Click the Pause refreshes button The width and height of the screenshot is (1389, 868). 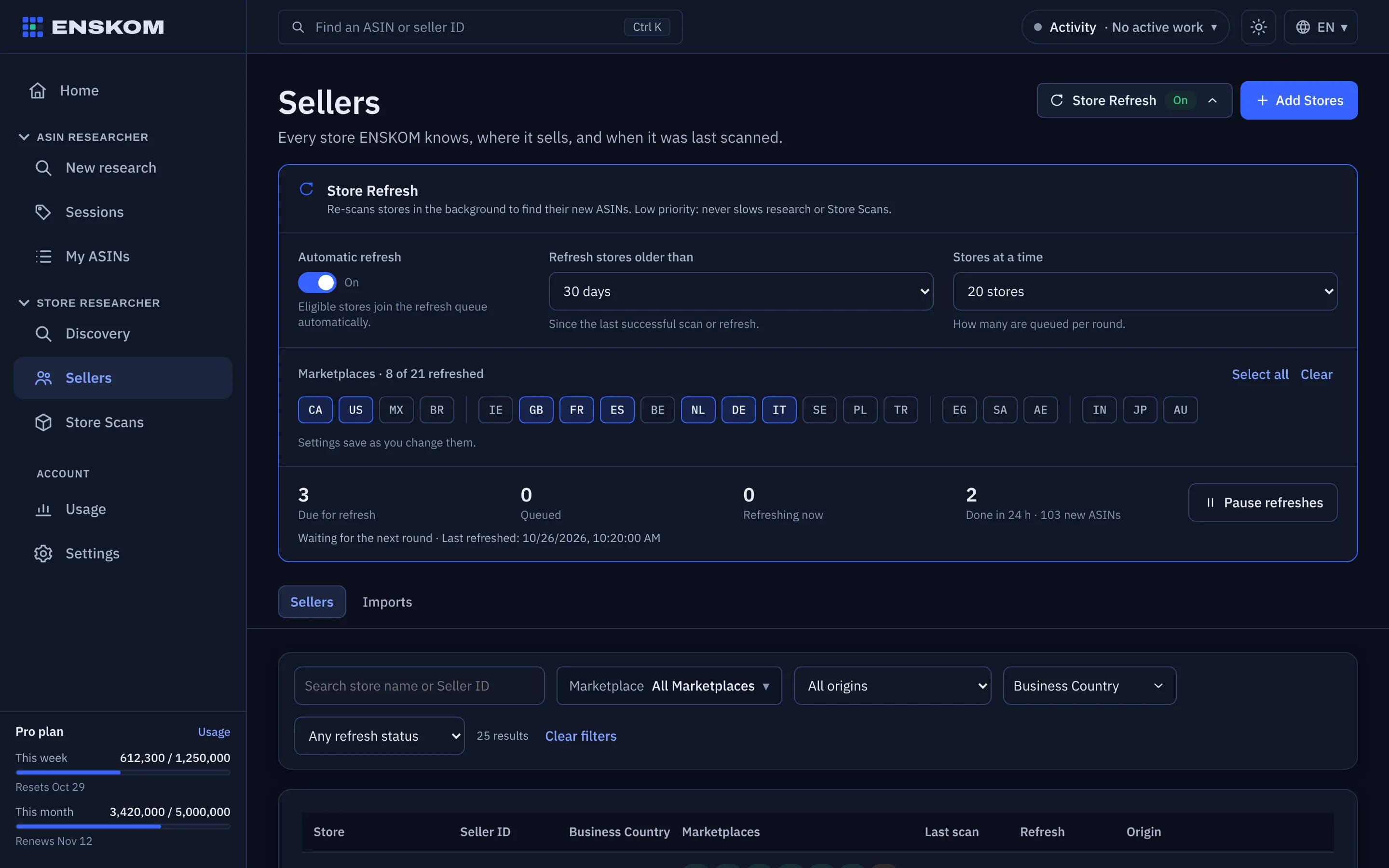[x=1263, y=502]
